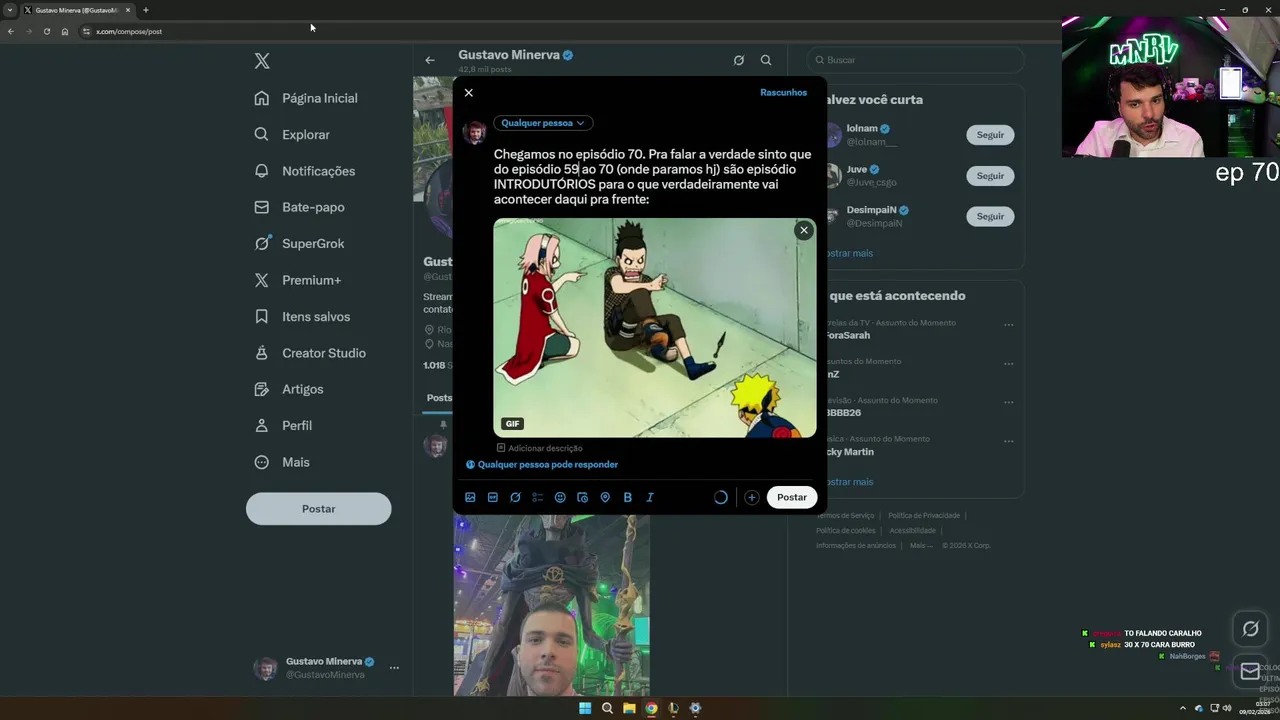This screenshot has height=720, width=1280.
Task: Search within profile via magnifier icon
Action: tap(766, 60)
